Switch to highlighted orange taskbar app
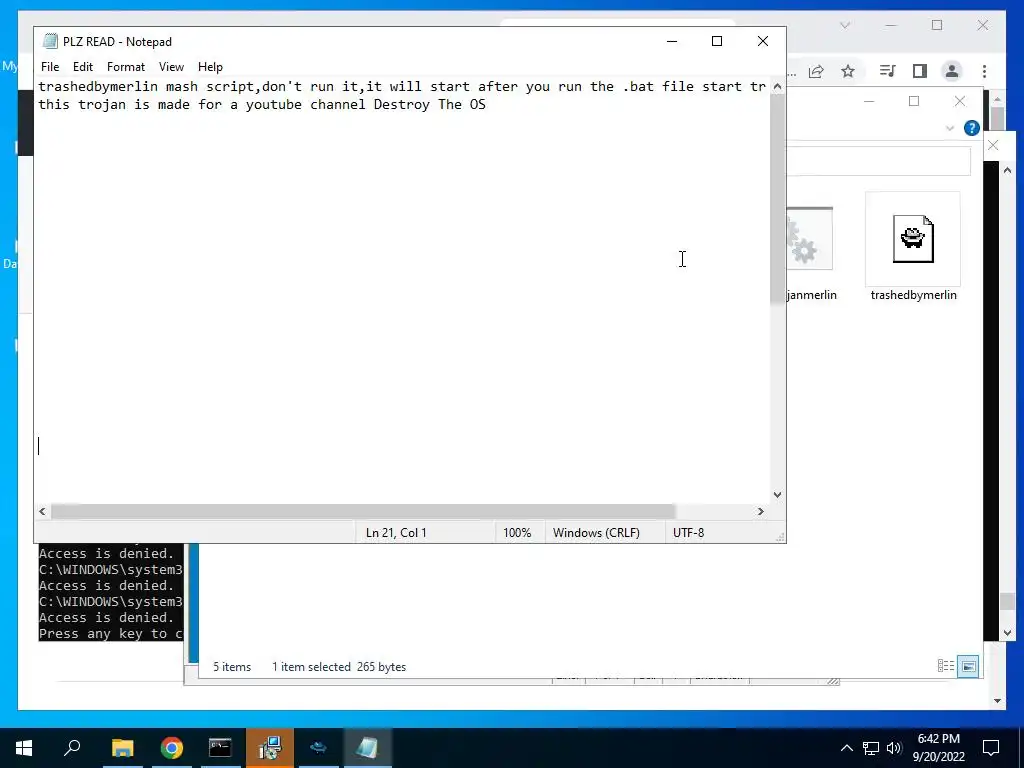Viewport: 1024px width, 768px height. point(270,747)
